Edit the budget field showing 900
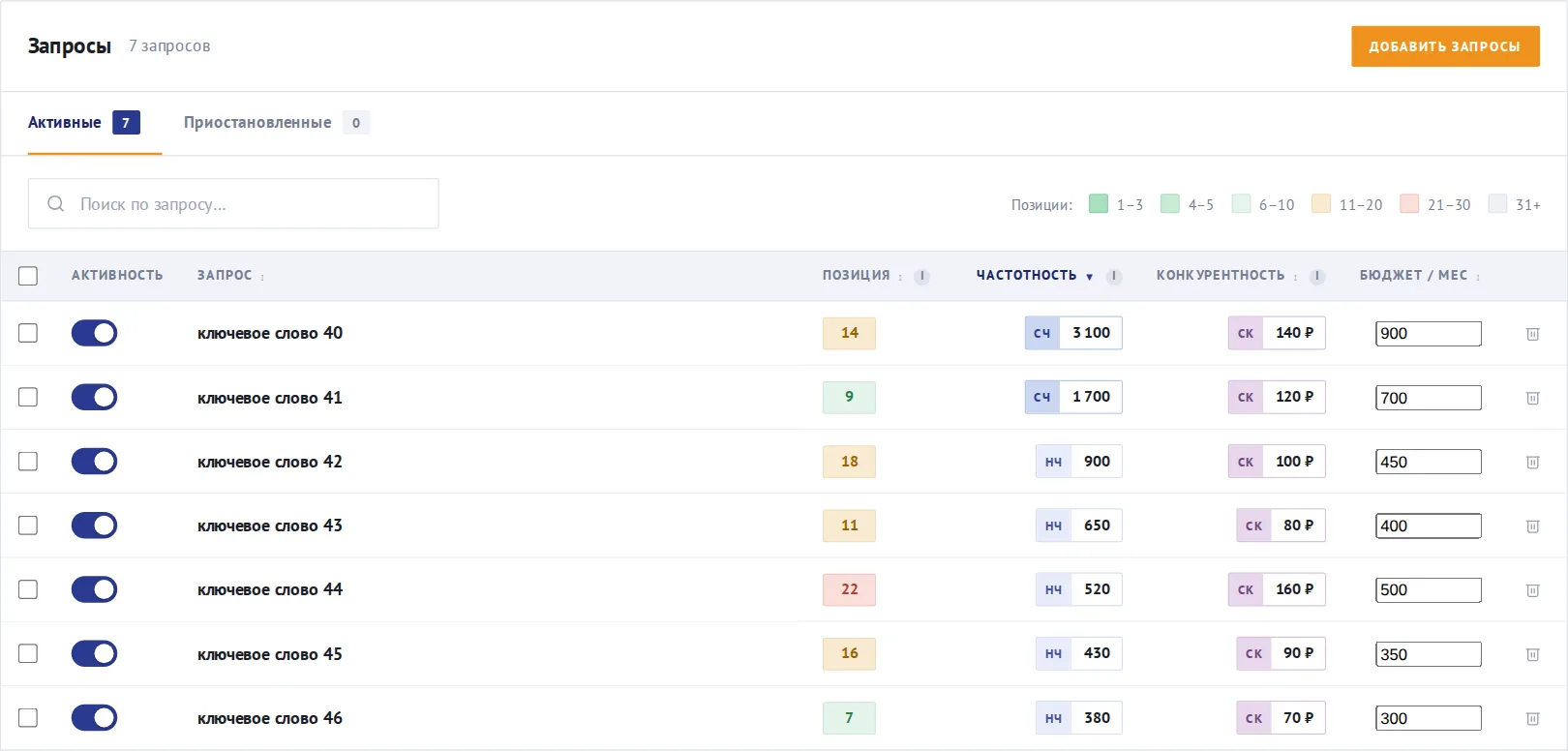The image size is (1568, 751). (x=1429, y=334)
